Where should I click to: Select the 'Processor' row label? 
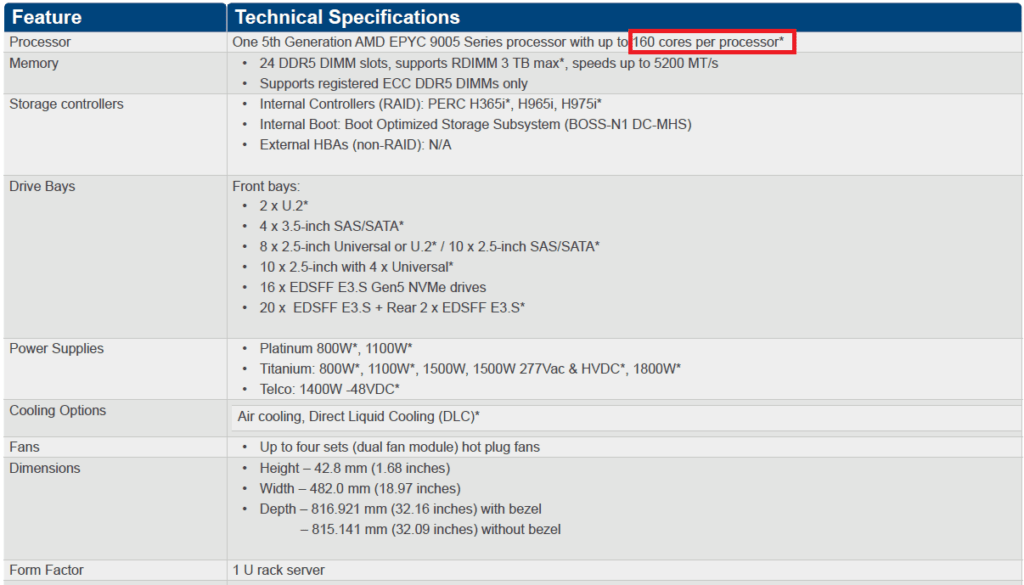click(40, 42)
